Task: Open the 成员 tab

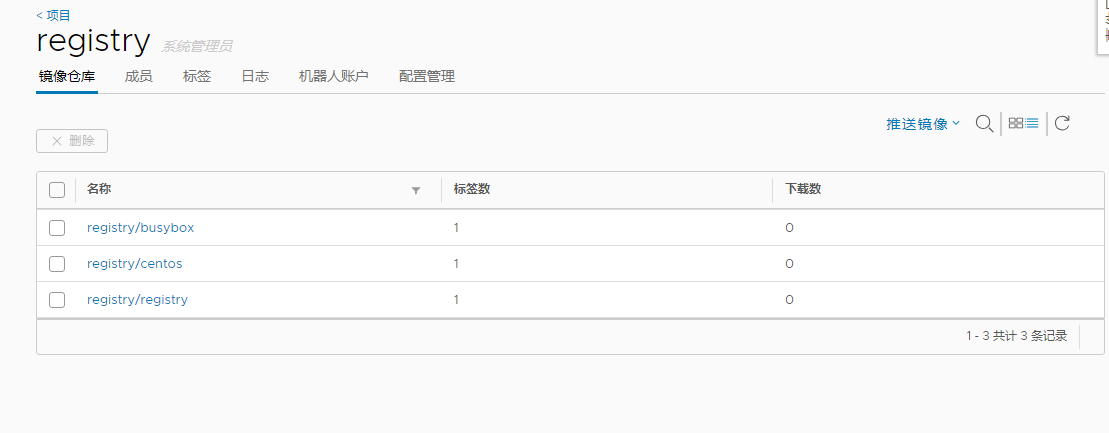Action: (138, 76)
